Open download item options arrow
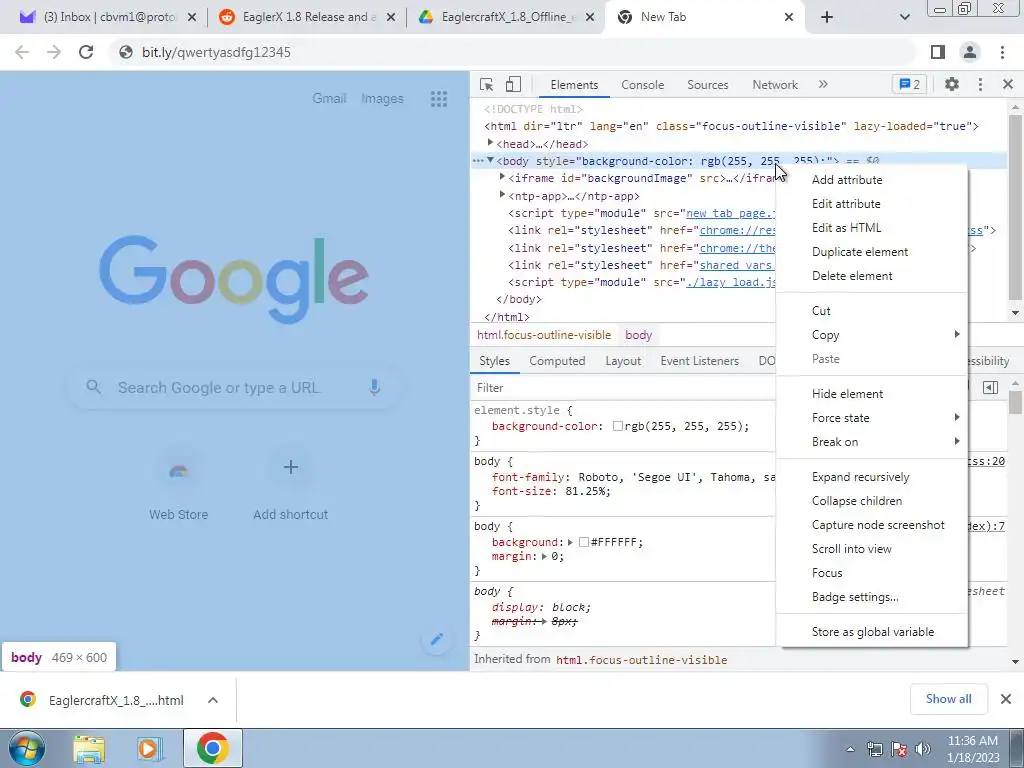Viewport: 1024px width, 768px height. 213,700
